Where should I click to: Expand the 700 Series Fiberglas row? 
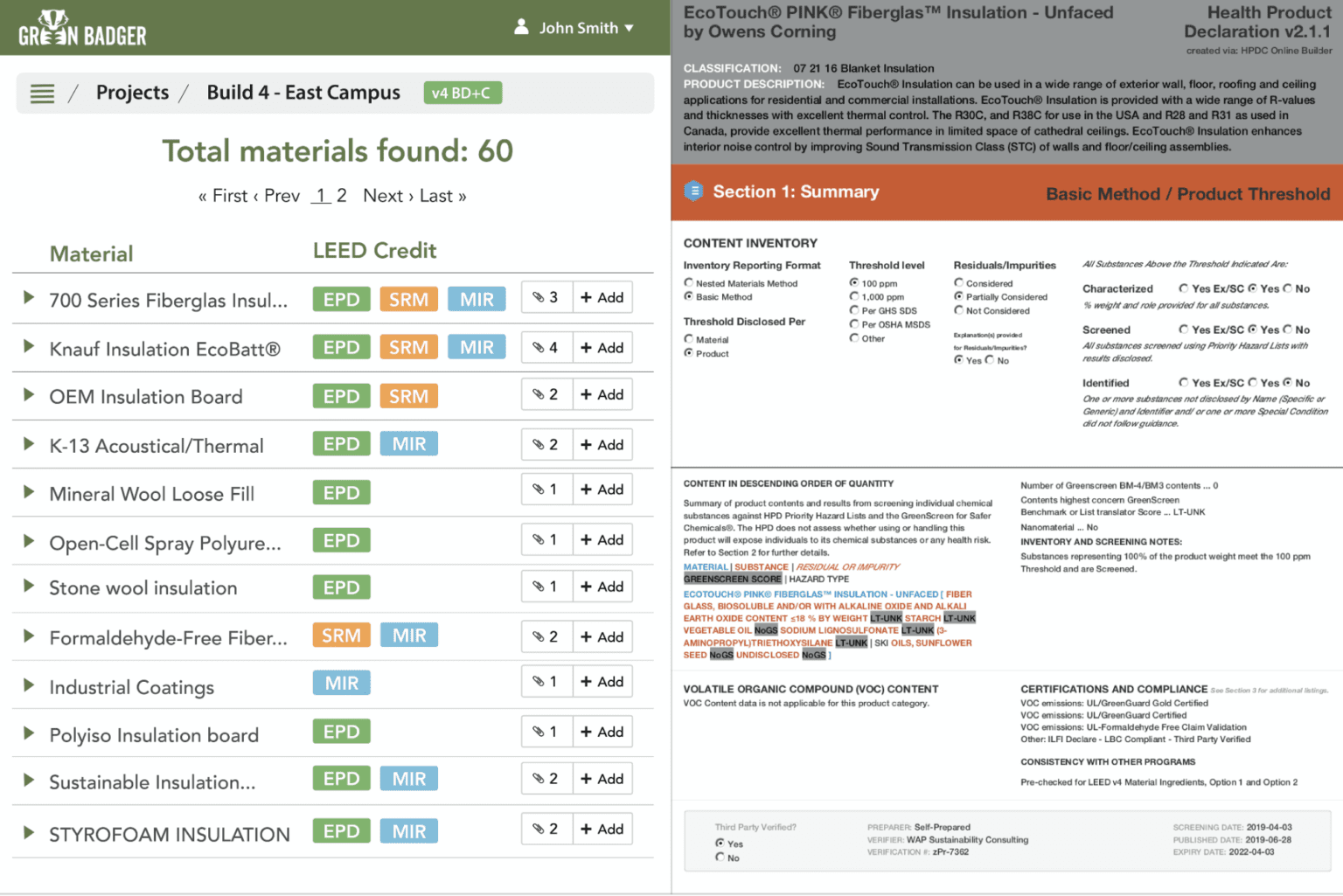(x=29, y=297)
